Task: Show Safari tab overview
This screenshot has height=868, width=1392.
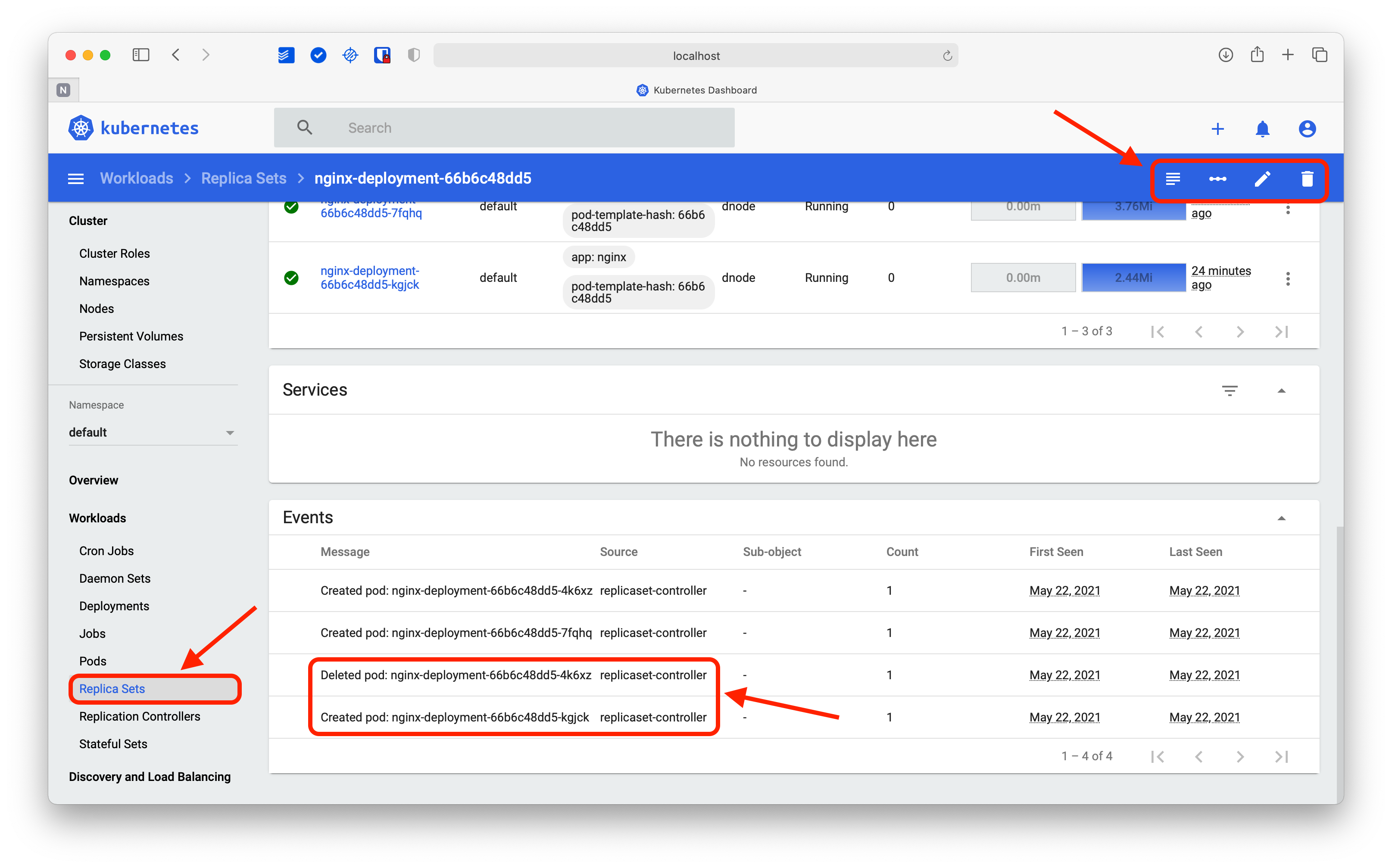Action: coord(1319,55)
